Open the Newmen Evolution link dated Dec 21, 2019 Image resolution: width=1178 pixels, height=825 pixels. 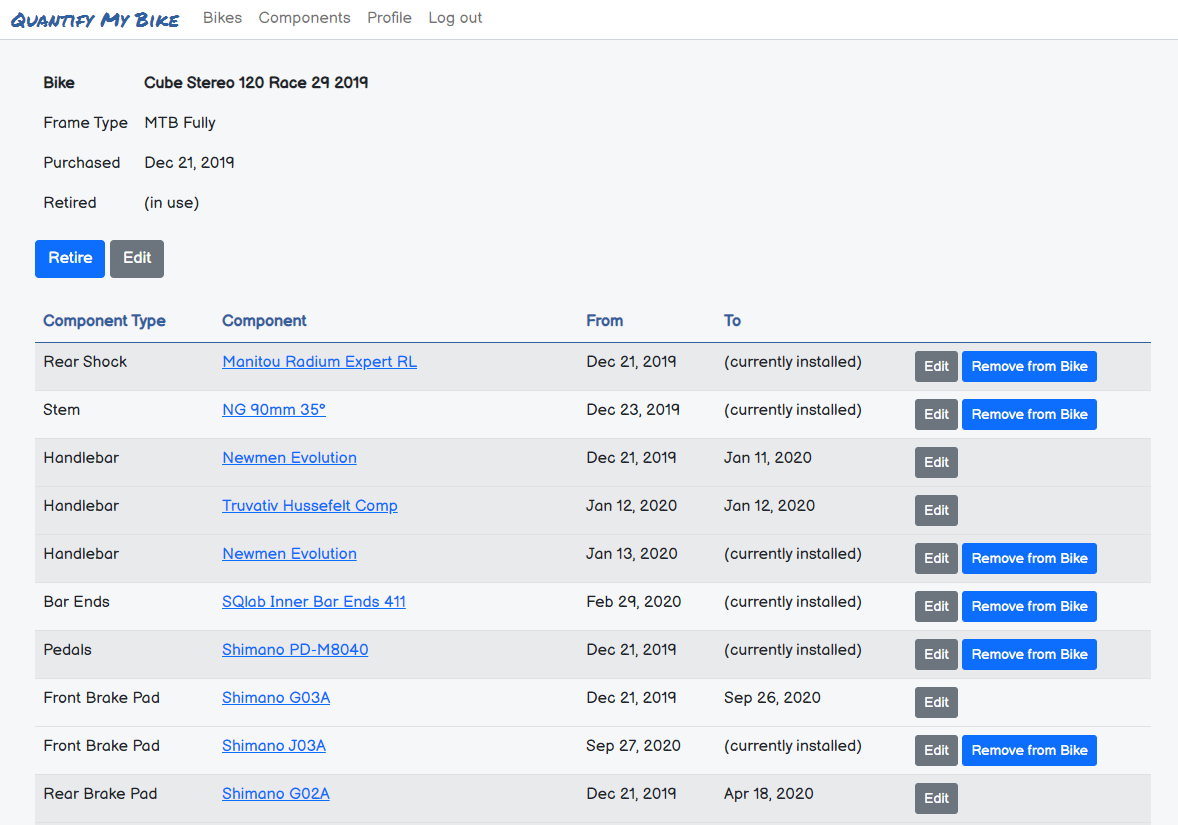tap(289, 458)
